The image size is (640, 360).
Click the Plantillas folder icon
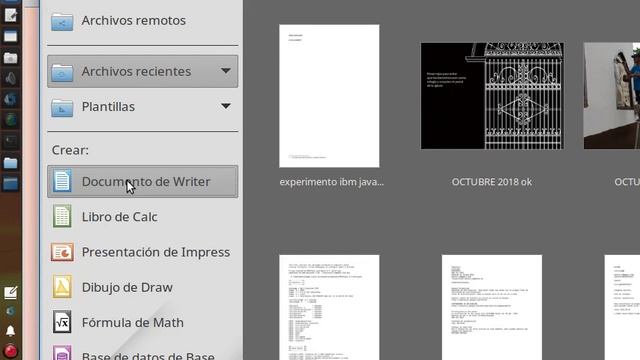point(62,107)
